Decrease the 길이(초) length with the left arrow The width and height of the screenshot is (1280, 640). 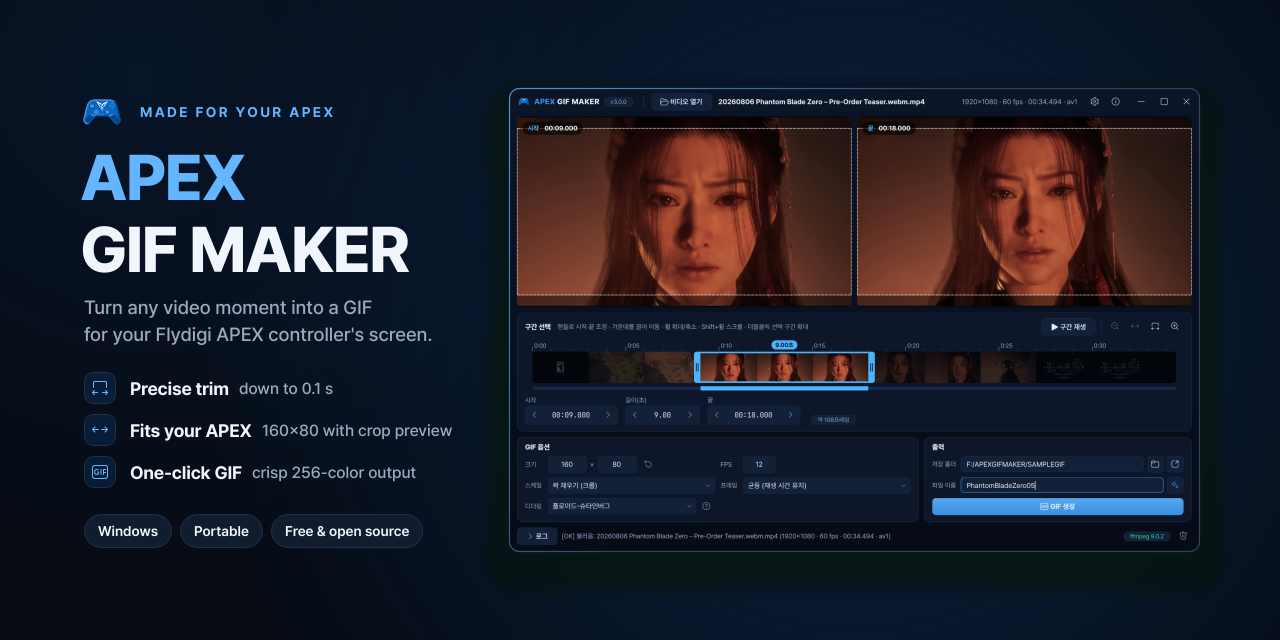tap(635, 415)
